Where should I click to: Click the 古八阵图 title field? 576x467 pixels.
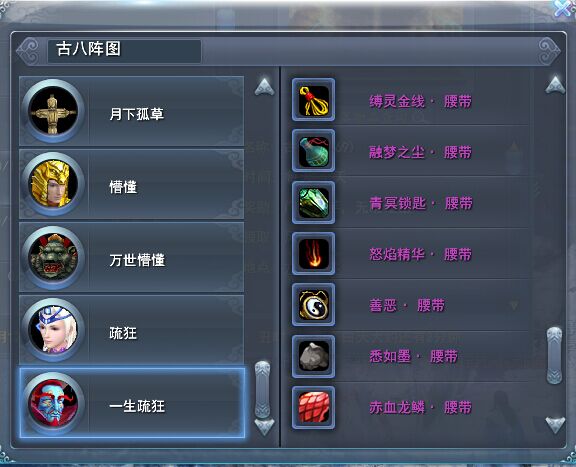(124, 51)
